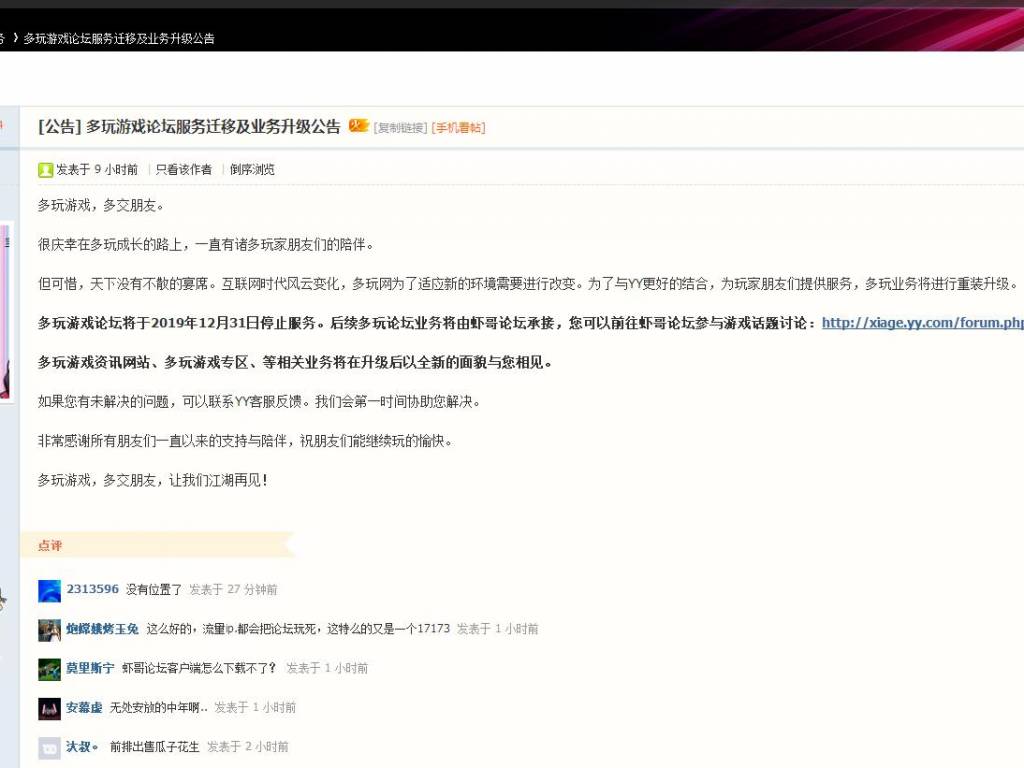This screenshot has height=768, width=1024.
Task: Click the comment 无处安放的中年啊..
Action: [x=159, y=707]
